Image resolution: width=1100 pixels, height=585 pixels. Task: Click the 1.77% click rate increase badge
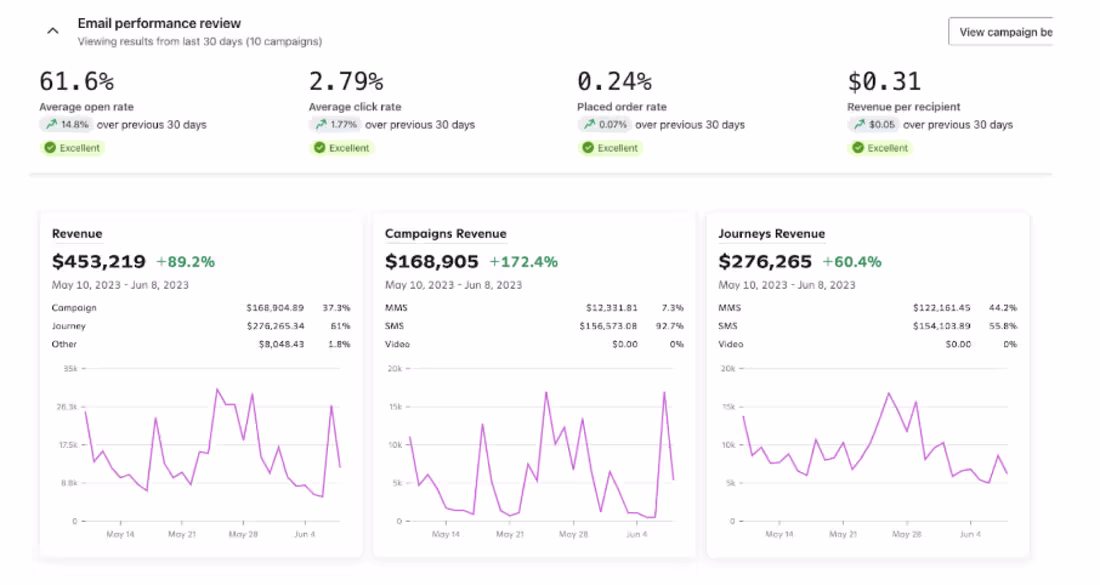(x=335, y=125)
